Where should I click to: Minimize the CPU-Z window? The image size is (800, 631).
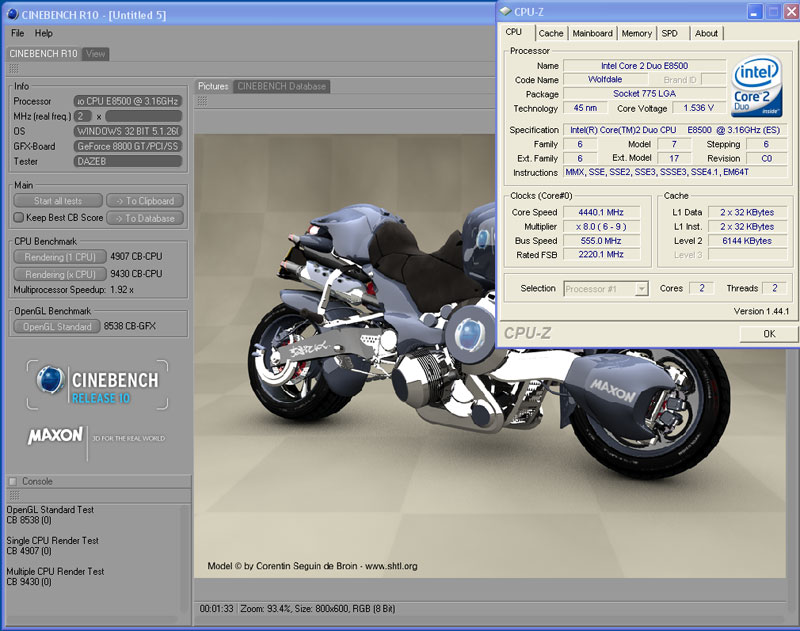click(x=755, y=11)
